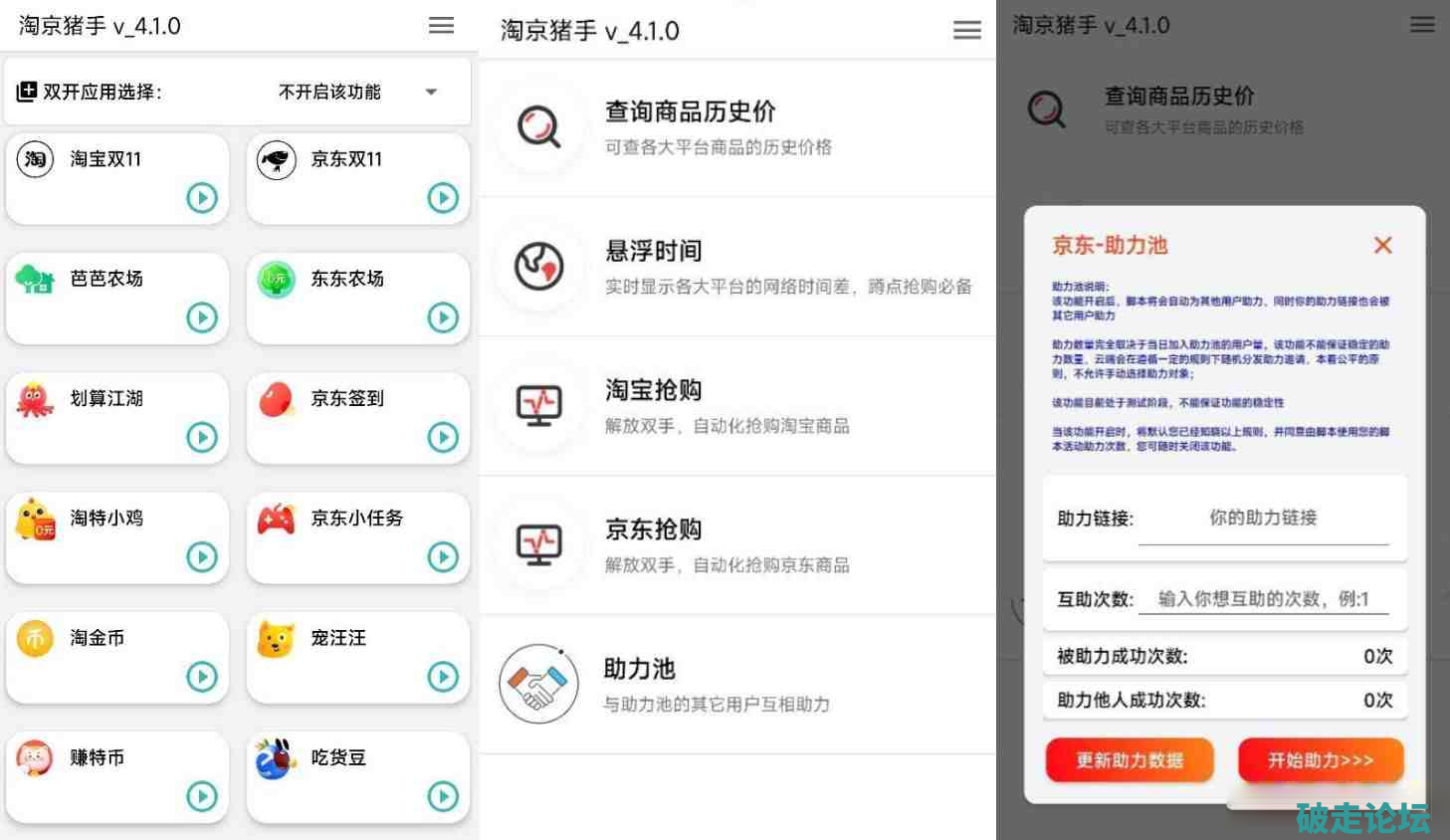Select 悬浮时间 list item

(736, 267)
